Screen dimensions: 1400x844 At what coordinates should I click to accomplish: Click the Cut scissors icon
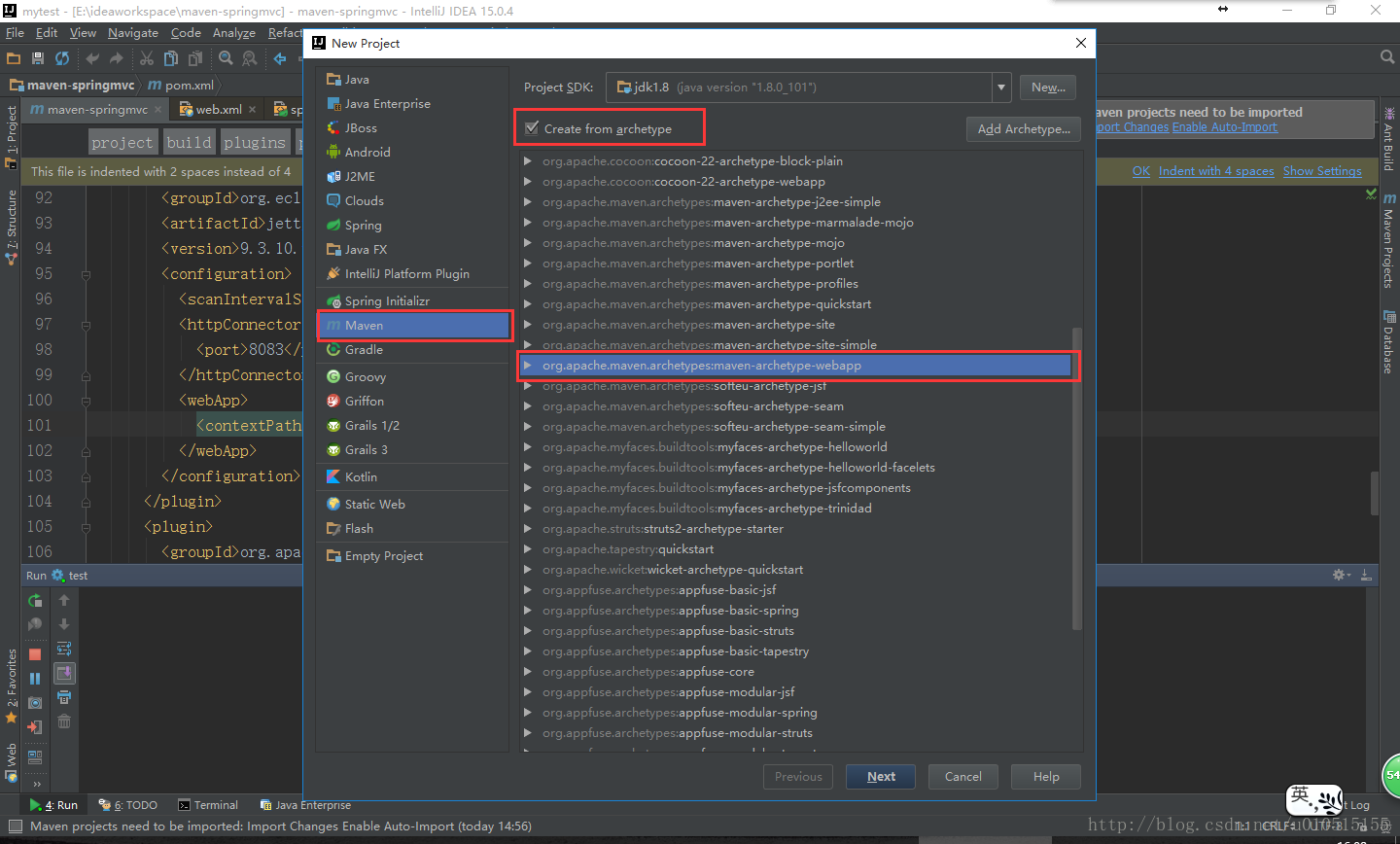click(147, 58)
